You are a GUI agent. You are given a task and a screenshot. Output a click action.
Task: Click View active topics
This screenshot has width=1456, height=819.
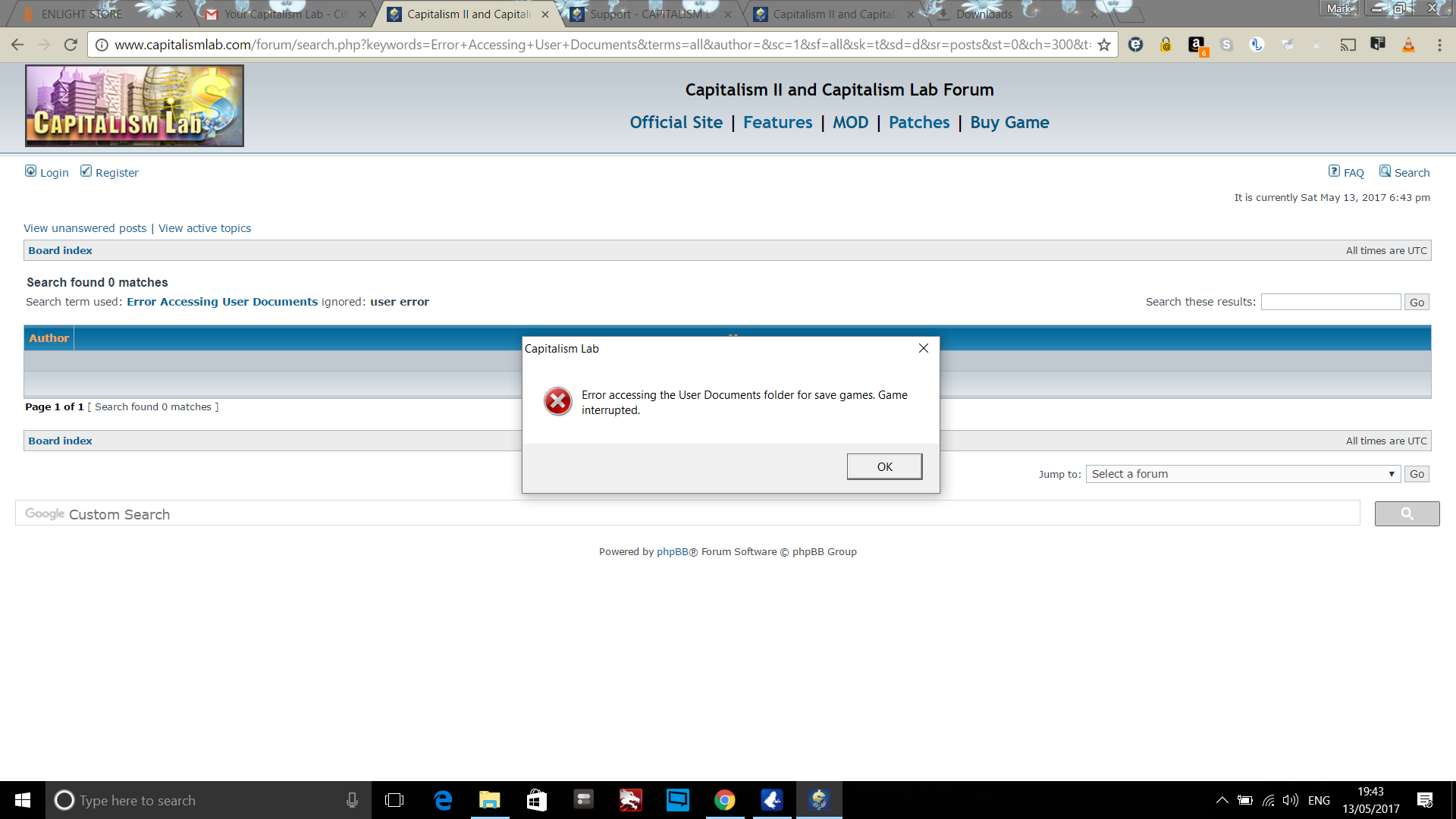205,228
